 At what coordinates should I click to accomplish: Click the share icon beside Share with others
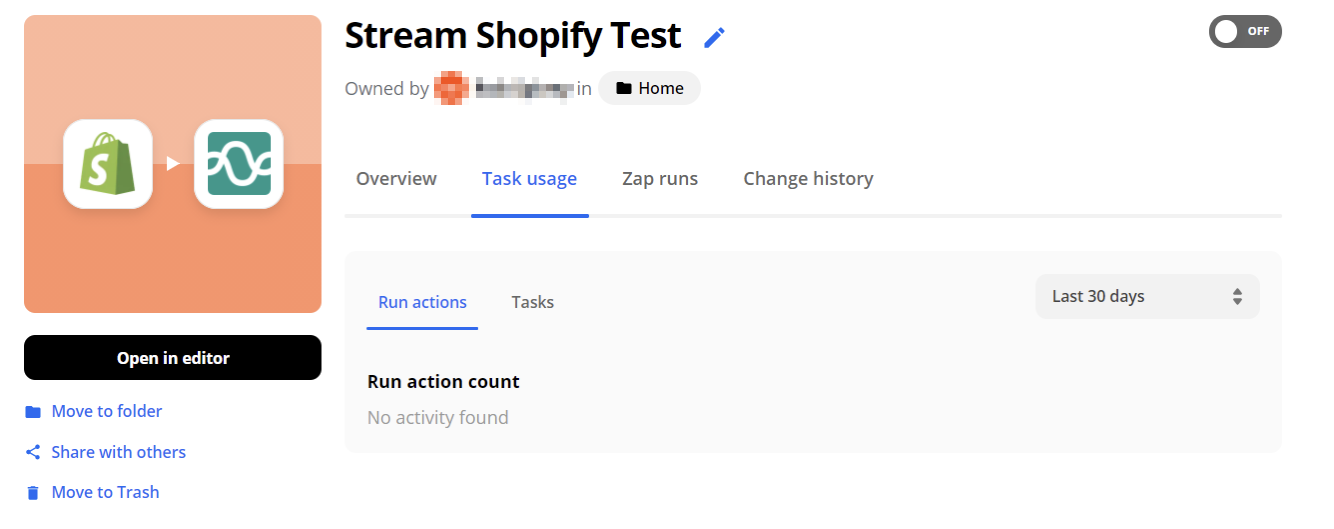[x=33, y=452]
